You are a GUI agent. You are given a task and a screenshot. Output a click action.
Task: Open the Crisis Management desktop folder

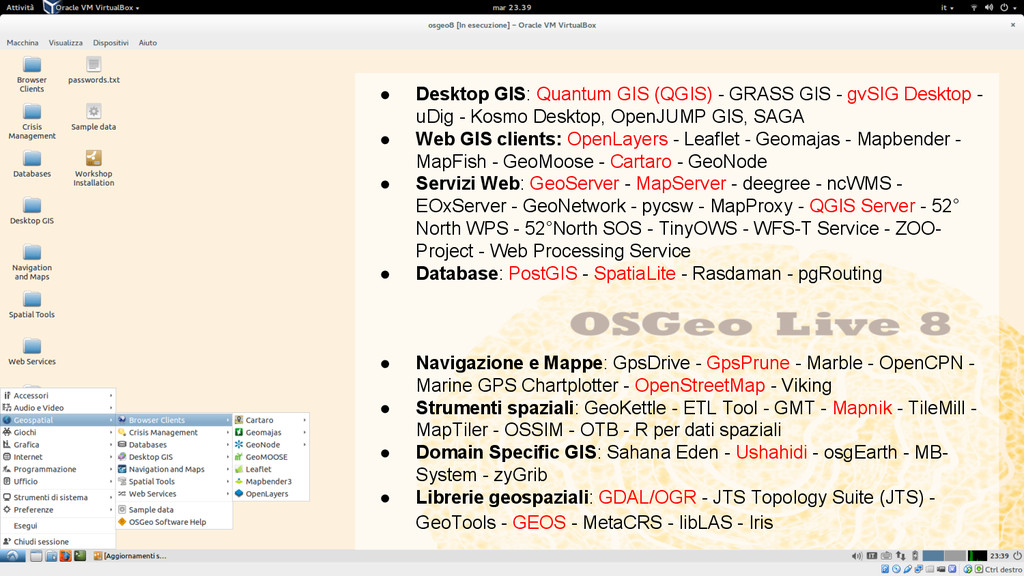click(31, 121)
